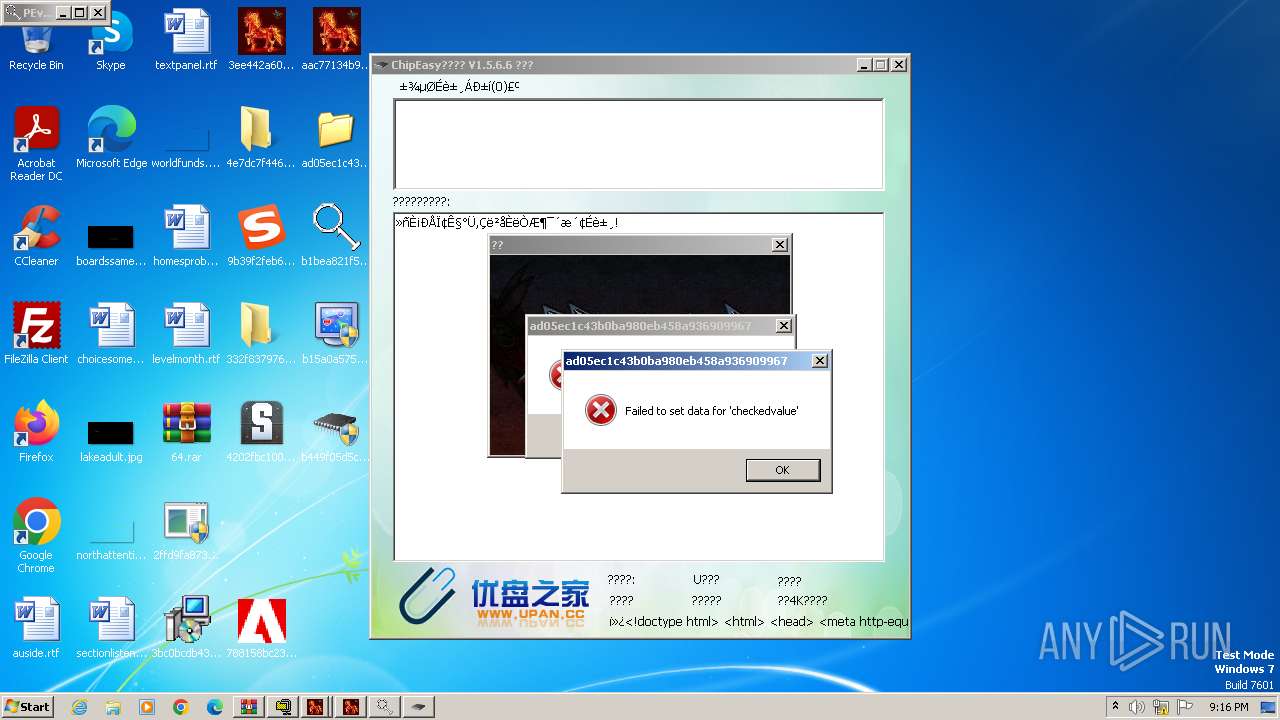Open Chrome from the taskbar
Image resolution: width=1280 pixels, height=720 pixels.
tap(181, 707)
